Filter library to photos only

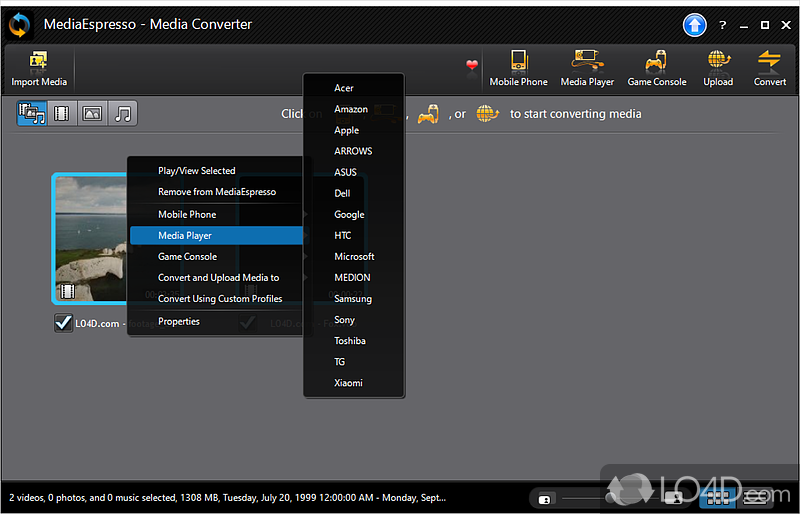pyautogui.click(x=92, y=113)
